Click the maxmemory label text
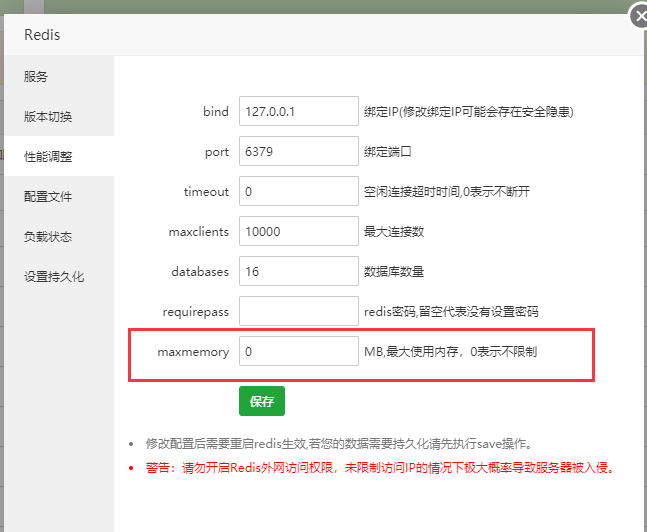The image size is (647, 532). 193,352
